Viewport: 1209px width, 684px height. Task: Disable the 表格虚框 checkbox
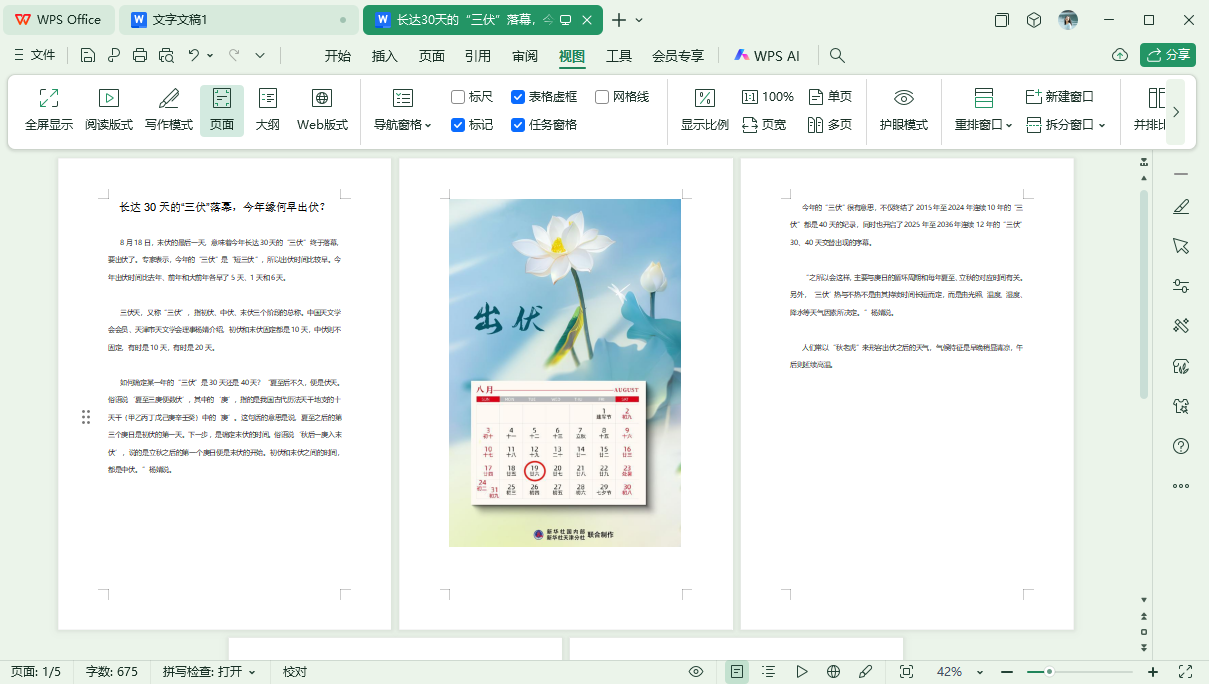(x=518, y=96)
